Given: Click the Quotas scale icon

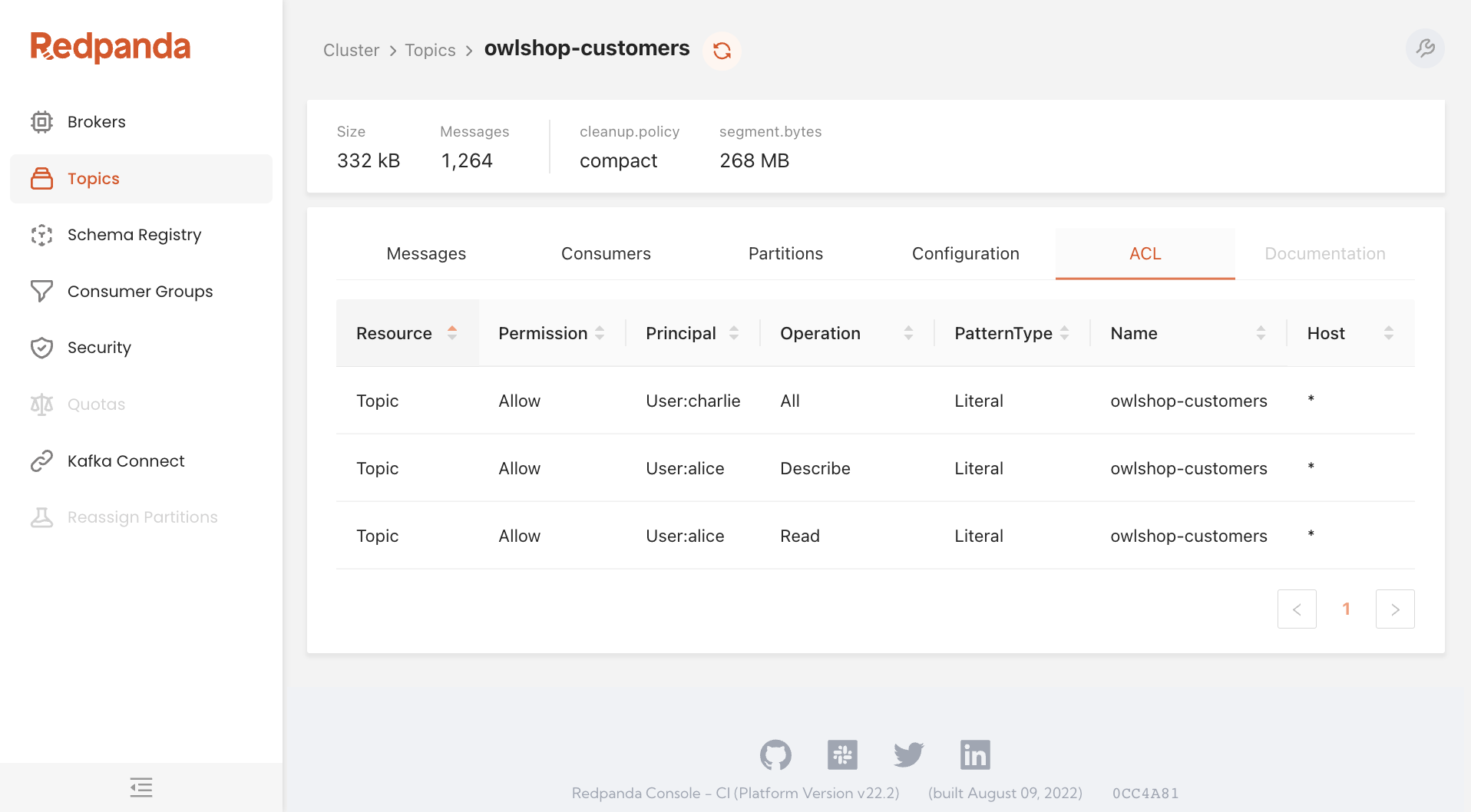Looking at the screenshot, I should (x=41, y=404).
